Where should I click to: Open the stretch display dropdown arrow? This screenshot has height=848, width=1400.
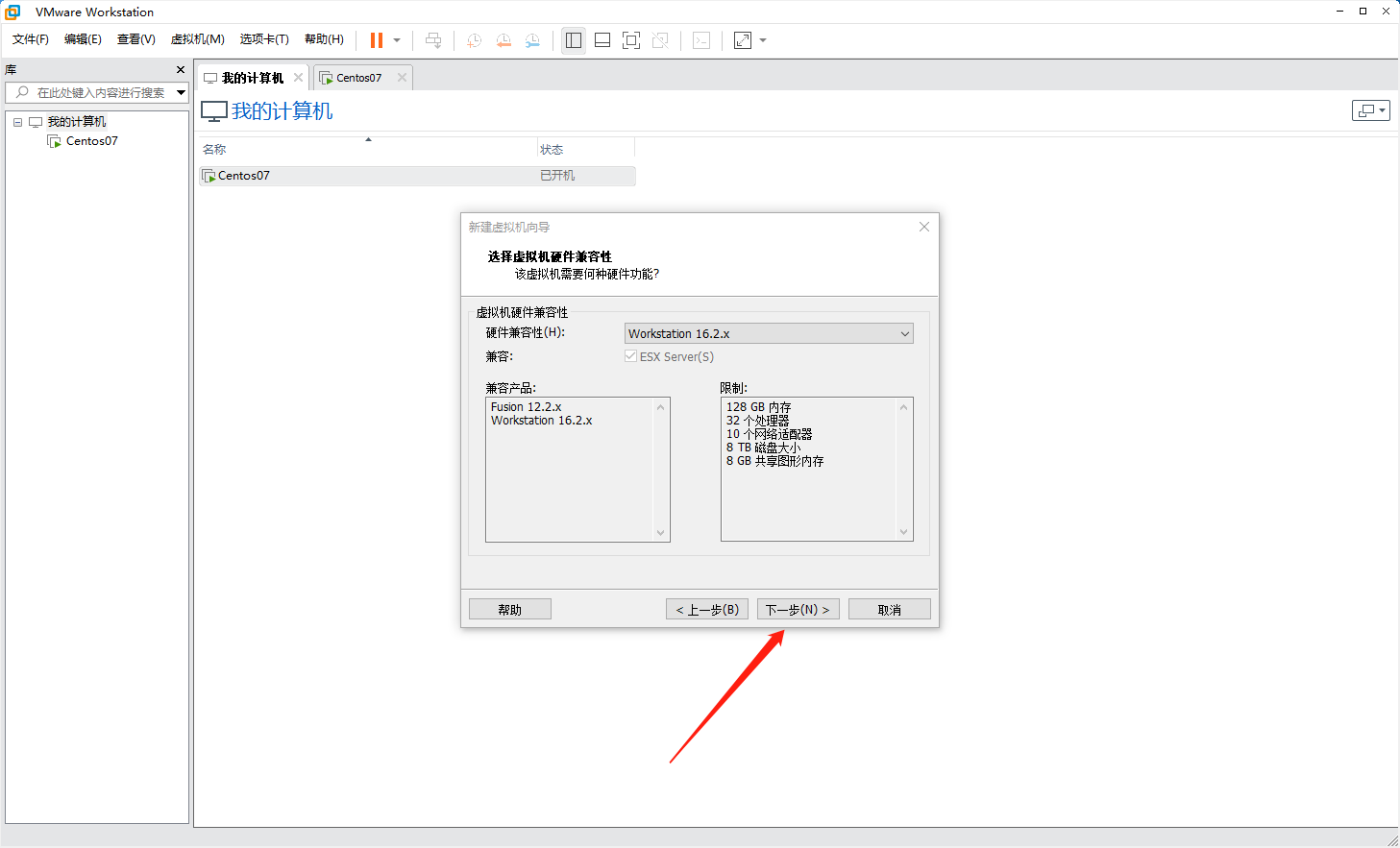coord(763,40)
